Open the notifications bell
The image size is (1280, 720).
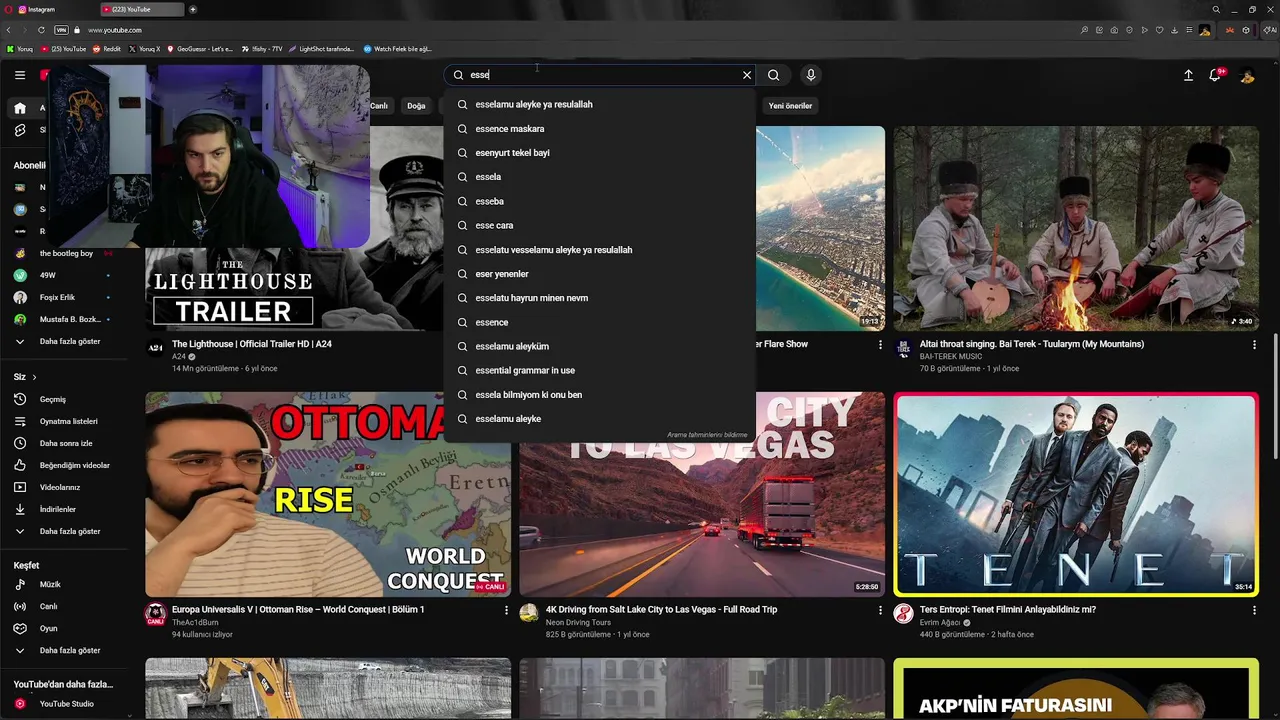pyautogui.click(x=1215, y=75)
